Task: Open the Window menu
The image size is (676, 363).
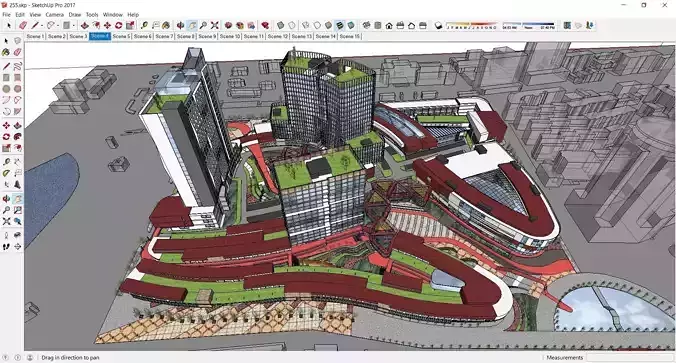Action: coord(113,15)
